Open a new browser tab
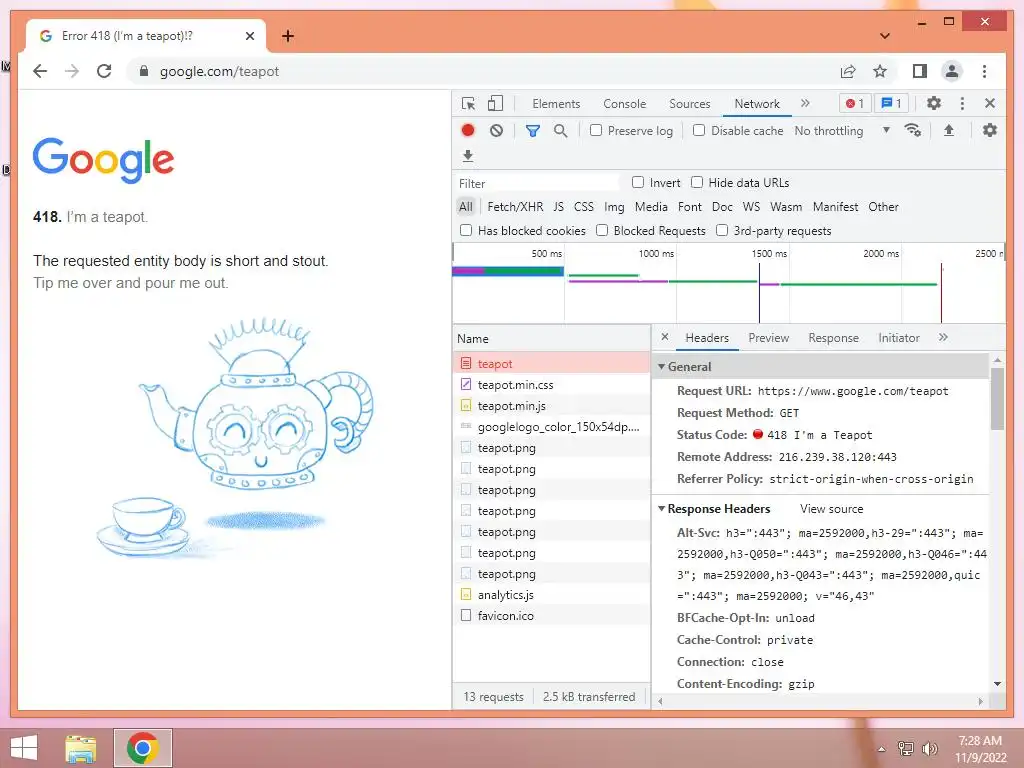Screen dimensions: 1024x768 [288, 36]
